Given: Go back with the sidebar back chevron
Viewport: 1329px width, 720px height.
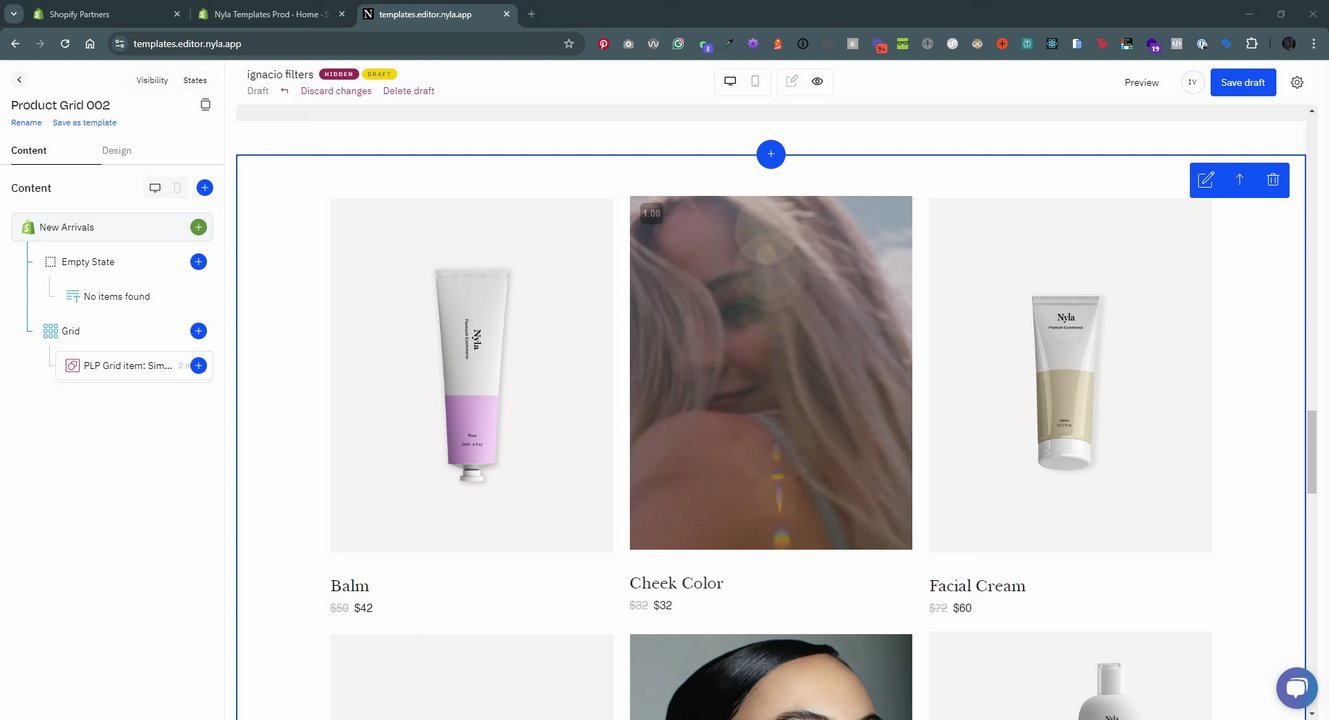Looking at the screenshot, I should [x=19, y=80].
